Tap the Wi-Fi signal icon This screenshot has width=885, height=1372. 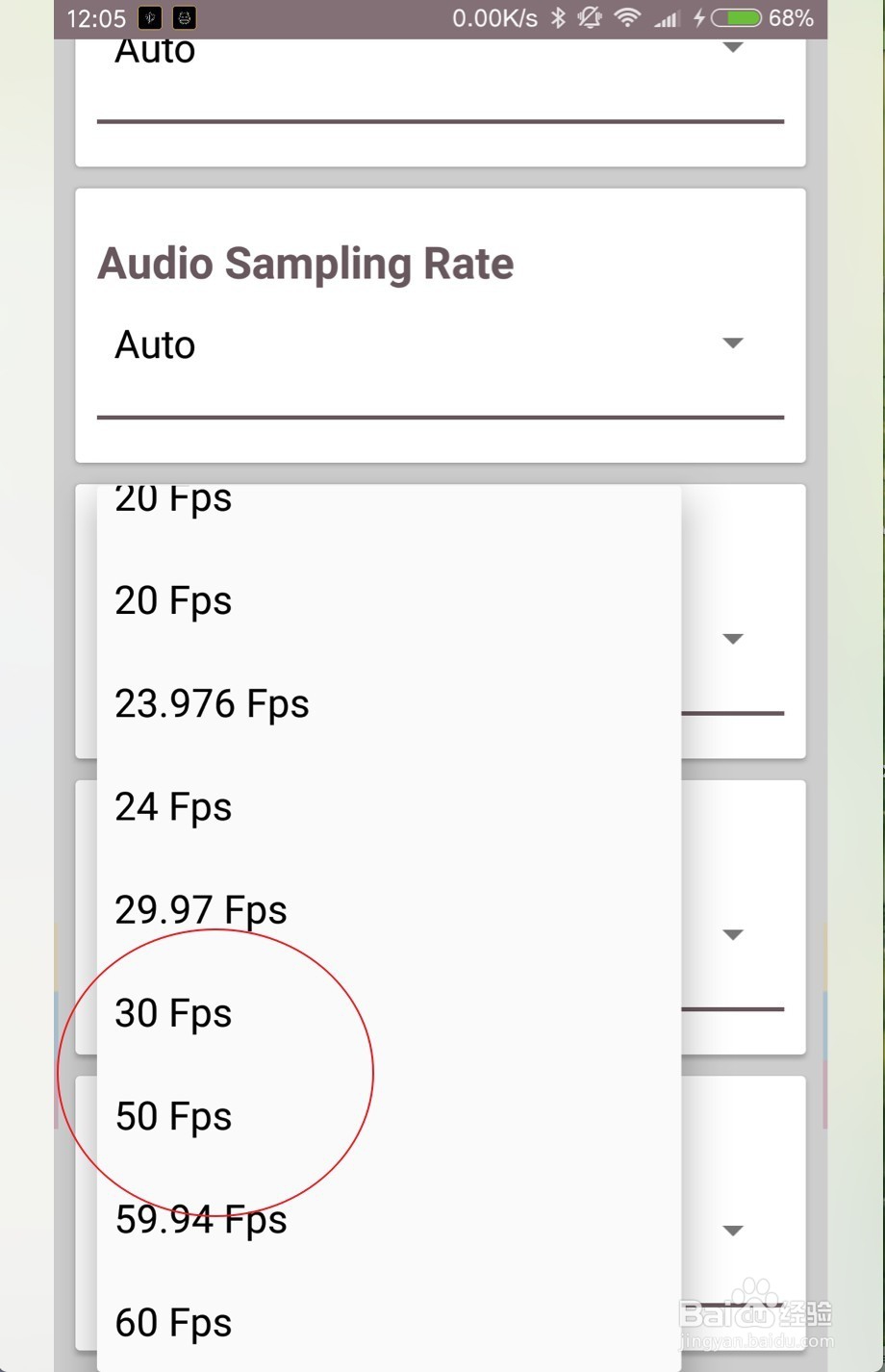click(626, 17)
